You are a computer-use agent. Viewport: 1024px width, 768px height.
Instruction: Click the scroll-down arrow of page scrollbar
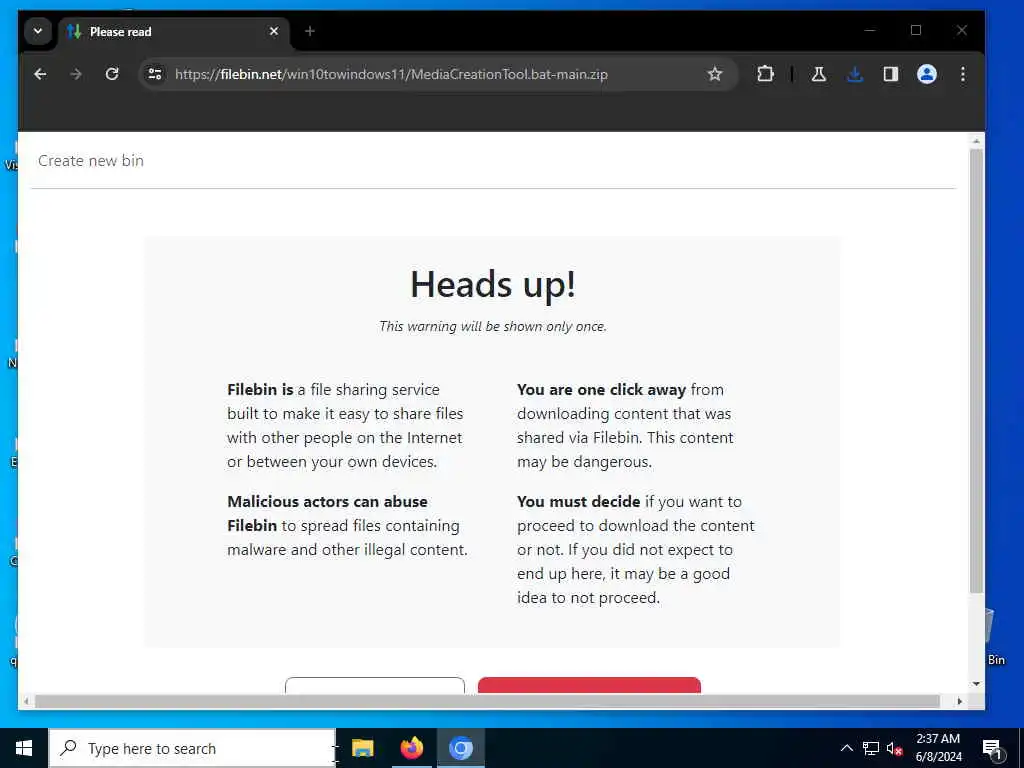click(x=976, y=684)
